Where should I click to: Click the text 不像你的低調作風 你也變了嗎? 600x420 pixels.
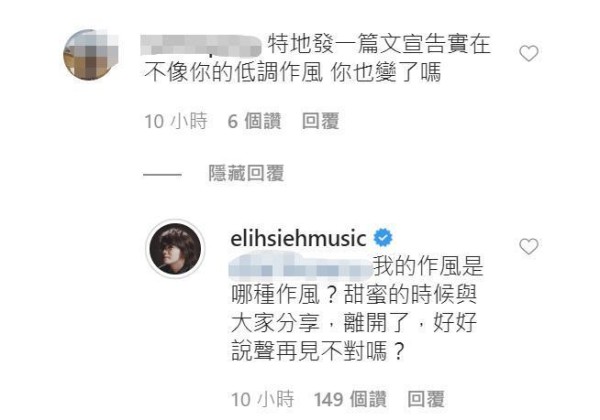(293, 72)
